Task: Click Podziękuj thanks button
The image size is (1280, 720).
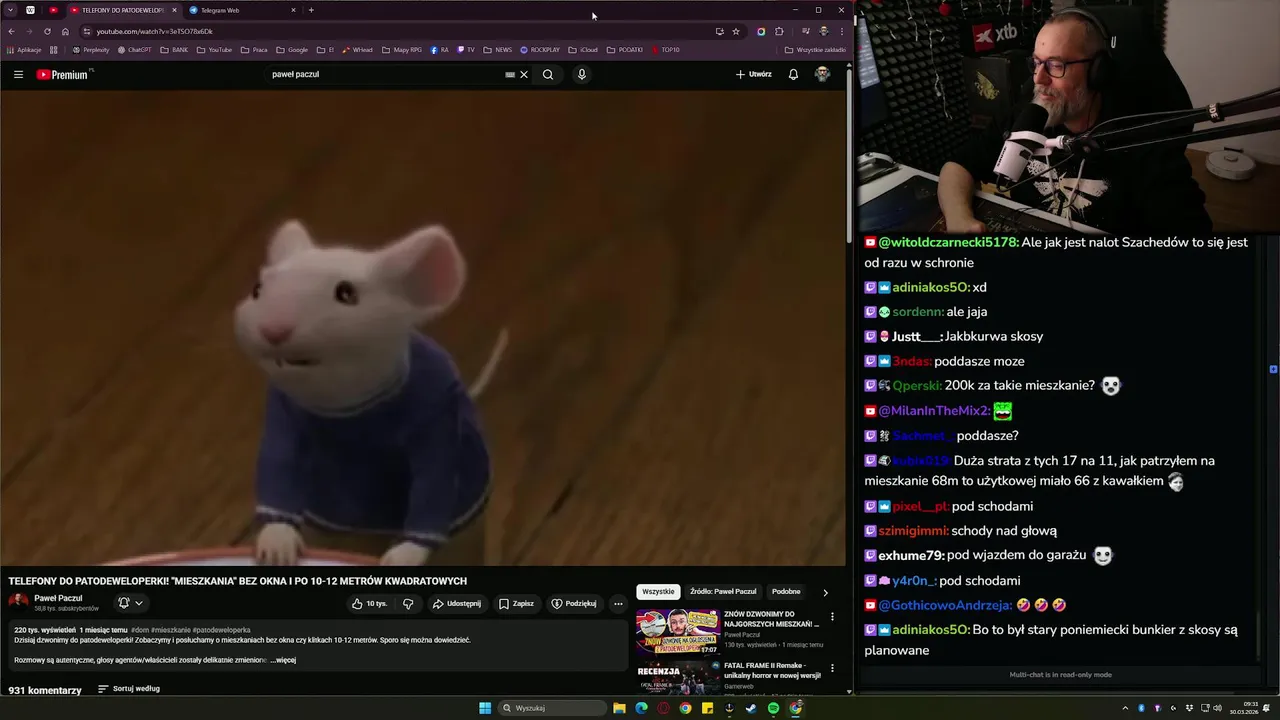Action: click(574, 603)
